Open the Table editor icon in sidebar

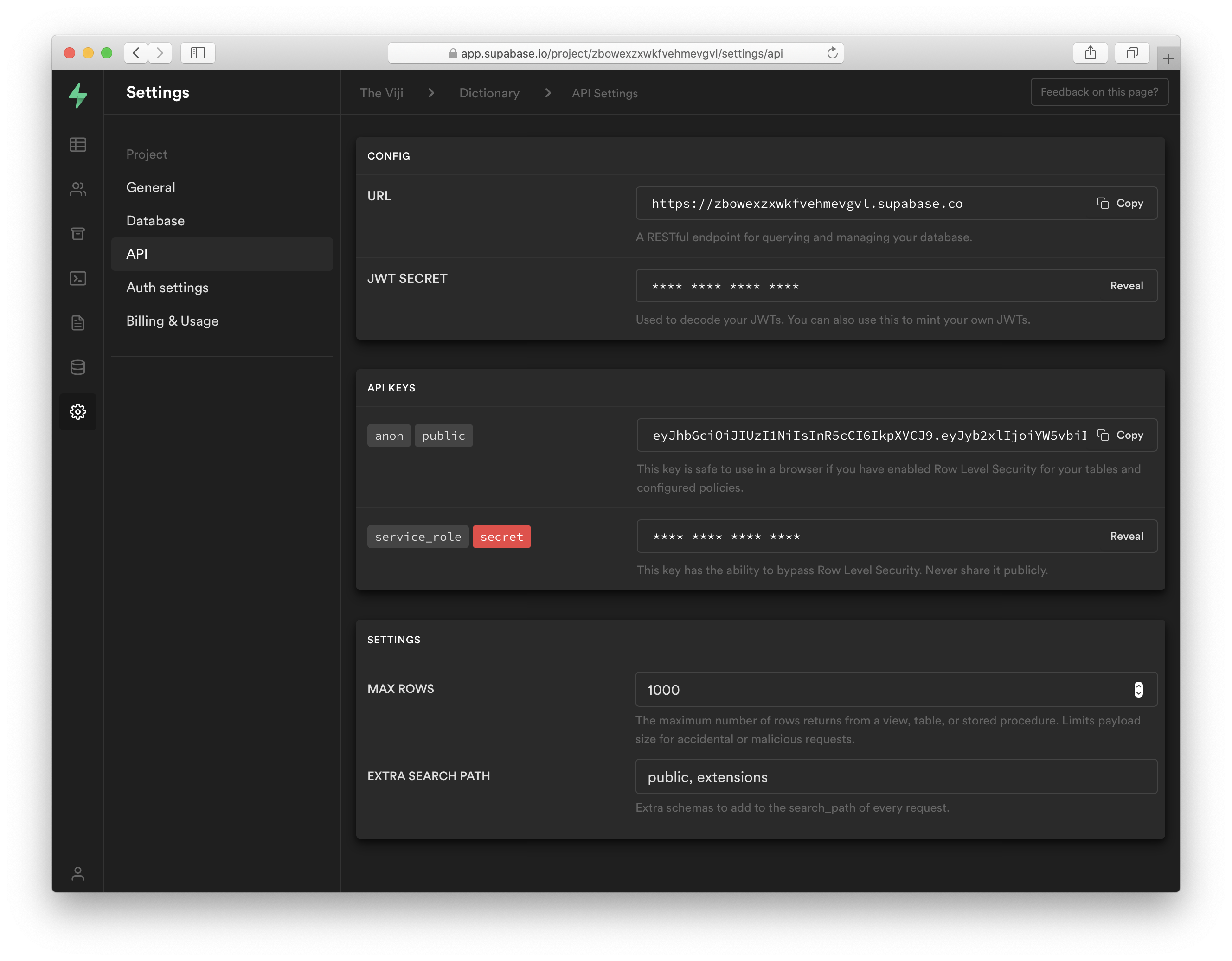78,145
